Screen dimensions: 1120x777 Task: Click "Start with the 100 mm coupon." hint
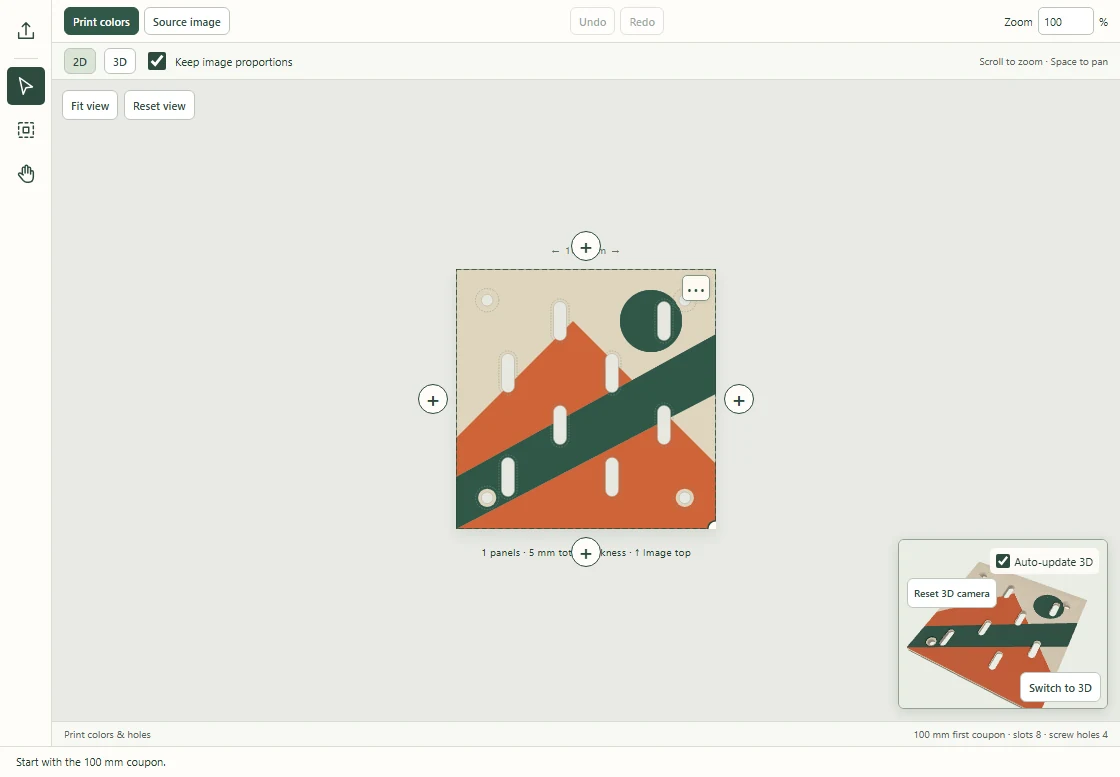[91, 762]
